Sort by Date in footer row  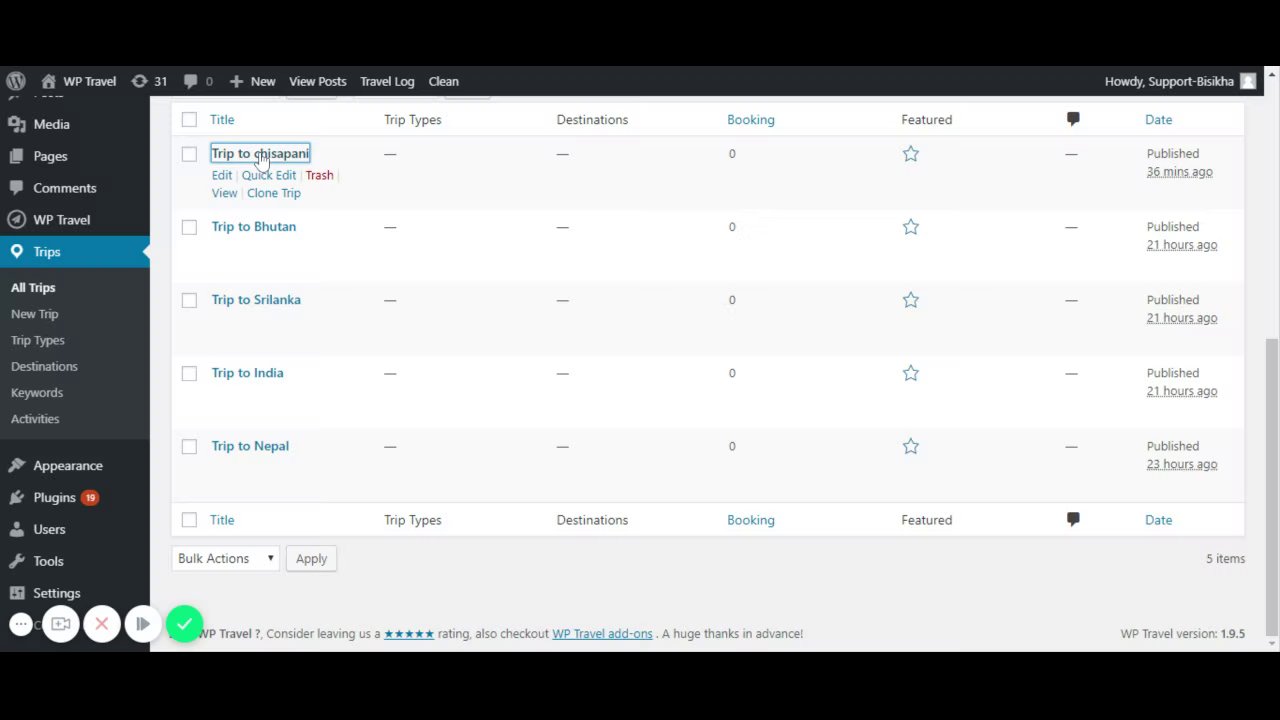[1158, 520]
